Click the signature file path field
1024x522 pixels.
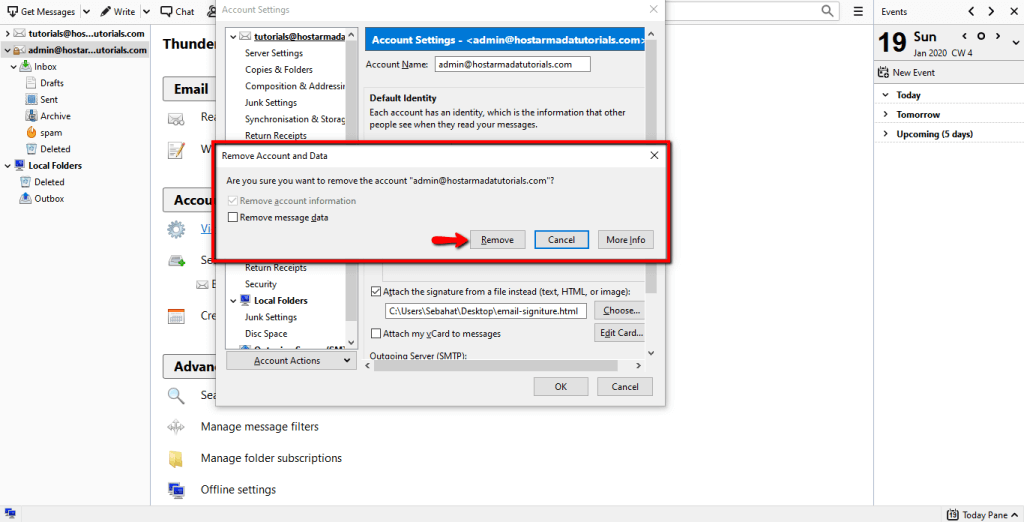[486, 311]
